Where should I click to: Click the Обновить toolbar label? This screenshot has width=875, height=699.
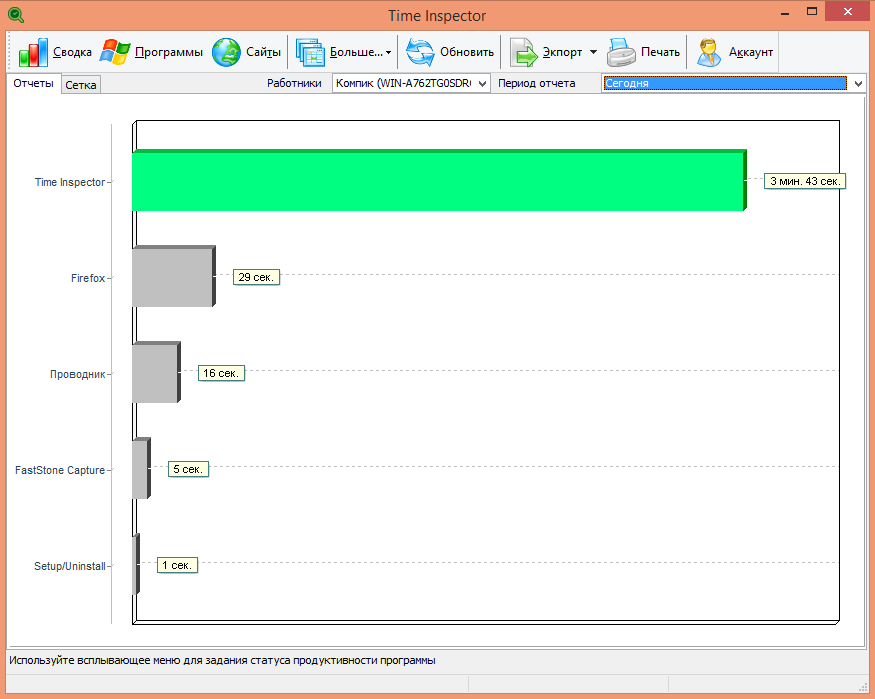tap(467, 52)
